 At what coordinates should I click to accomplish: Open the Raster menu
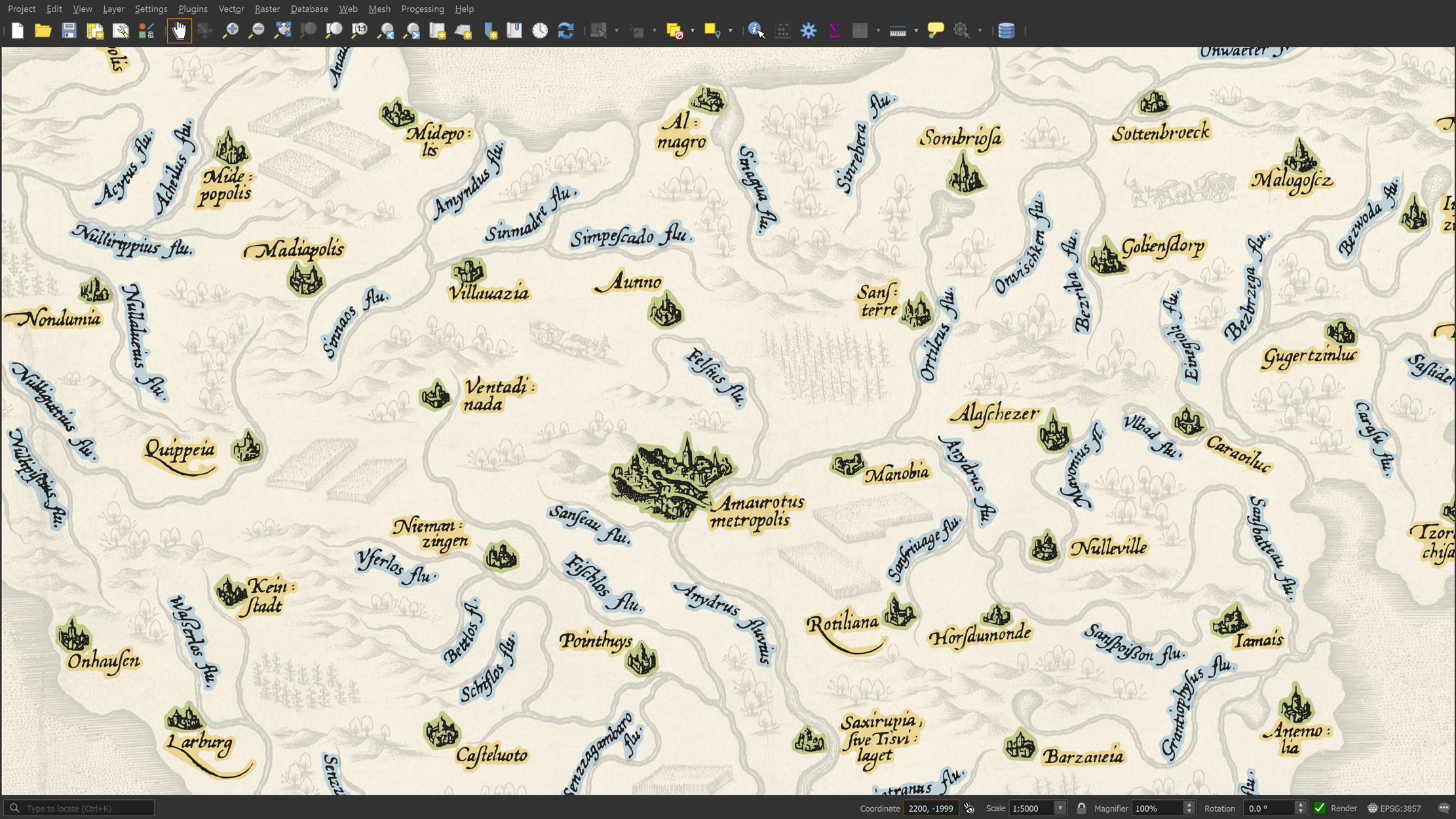[x=267, y=9]
